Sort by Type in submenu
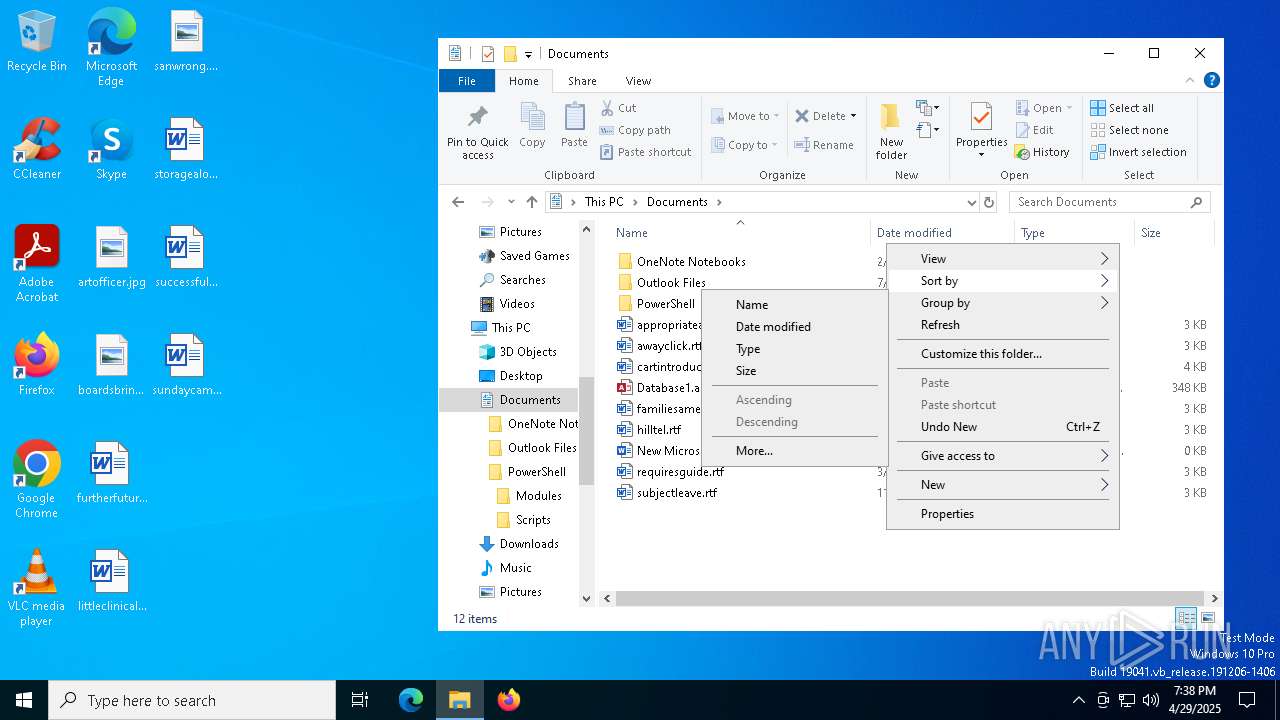1280x720 pixels. tap(795, 349)
